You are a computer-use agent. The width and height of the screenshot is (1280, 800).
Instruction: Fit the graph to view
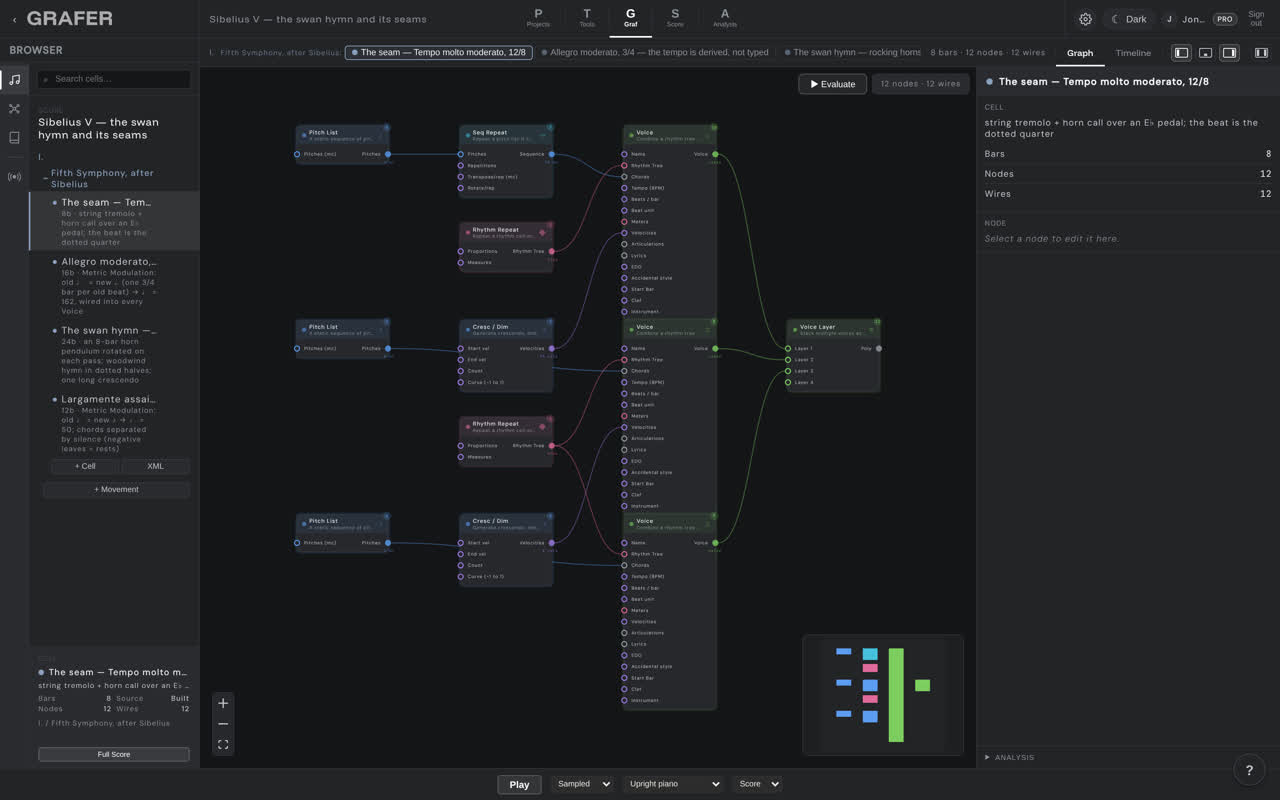223,745
